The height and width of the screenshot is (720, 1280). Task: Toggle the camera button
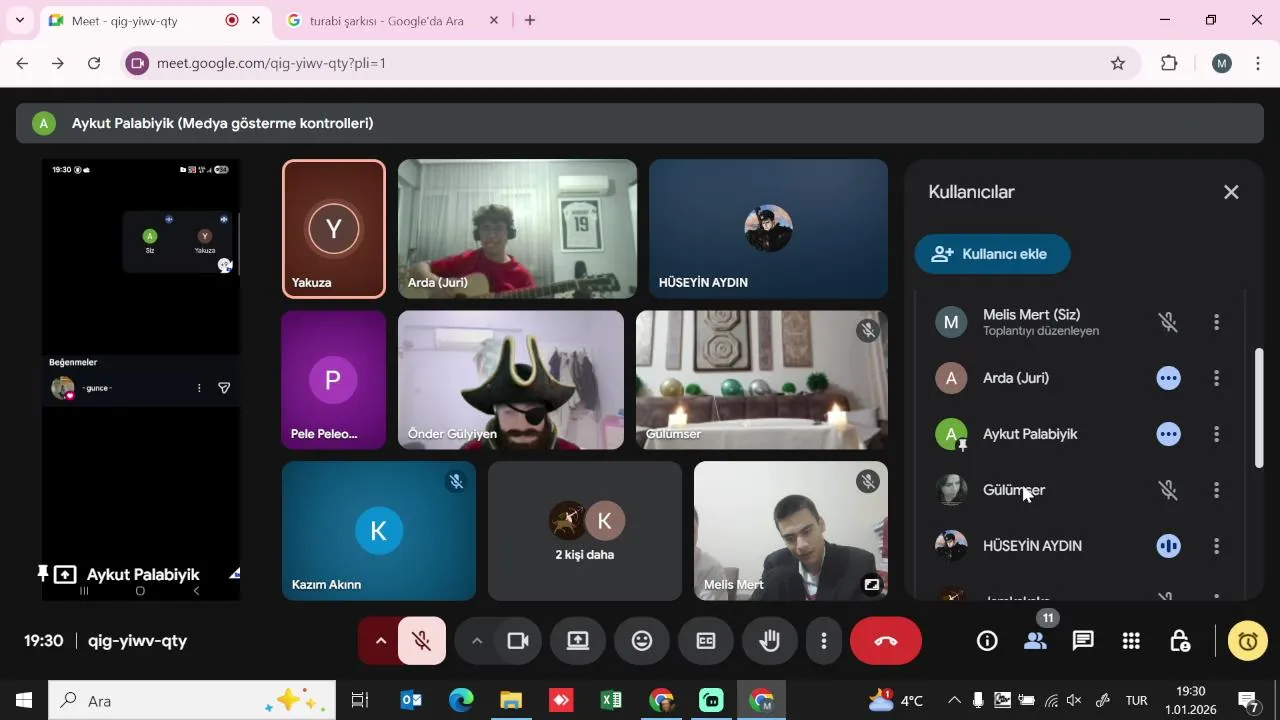tap(518, 641)
